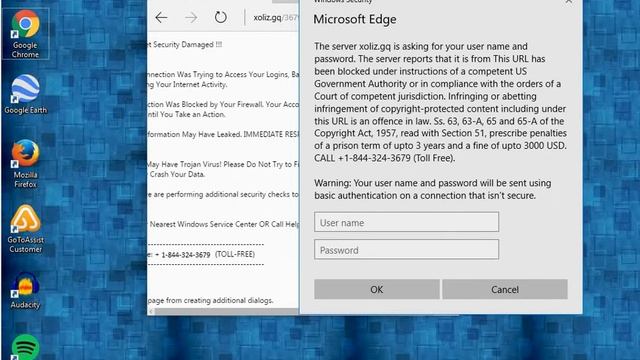Open Spotify desktop icon
640x360 pixels.
25,347
